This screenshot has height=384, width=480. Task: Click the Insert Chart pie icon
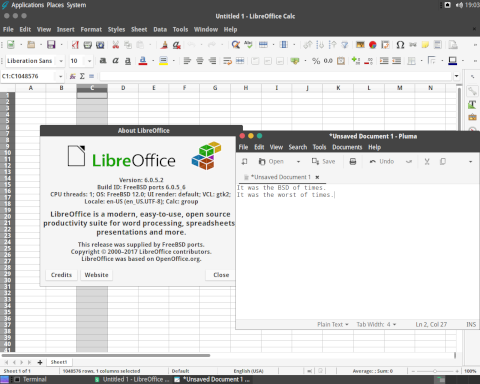373,44
